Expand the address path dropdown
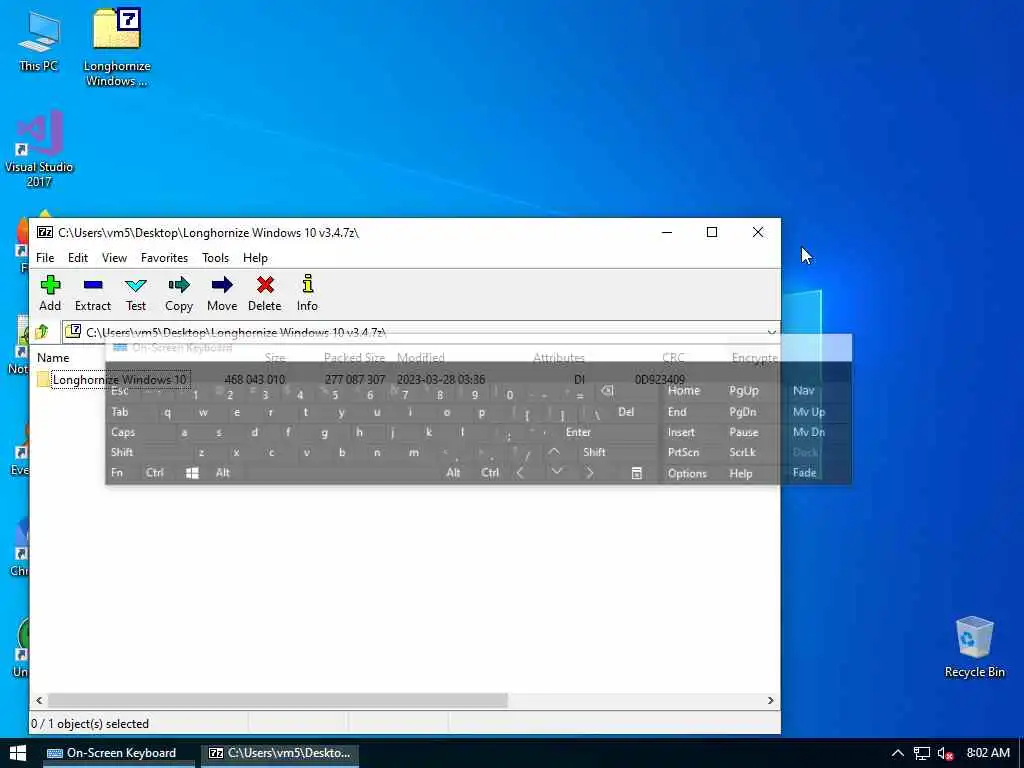The width and height of the screenshot is (1024, 768). point(771,332)
